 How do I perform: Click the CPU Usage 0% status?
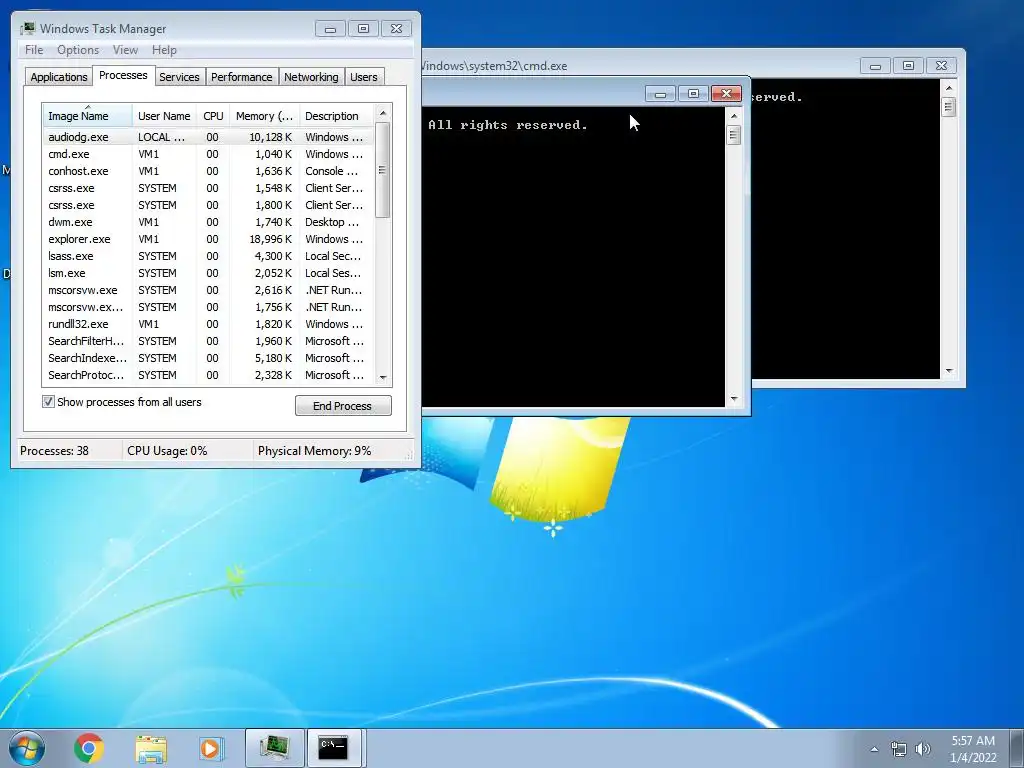pos(167,451)
